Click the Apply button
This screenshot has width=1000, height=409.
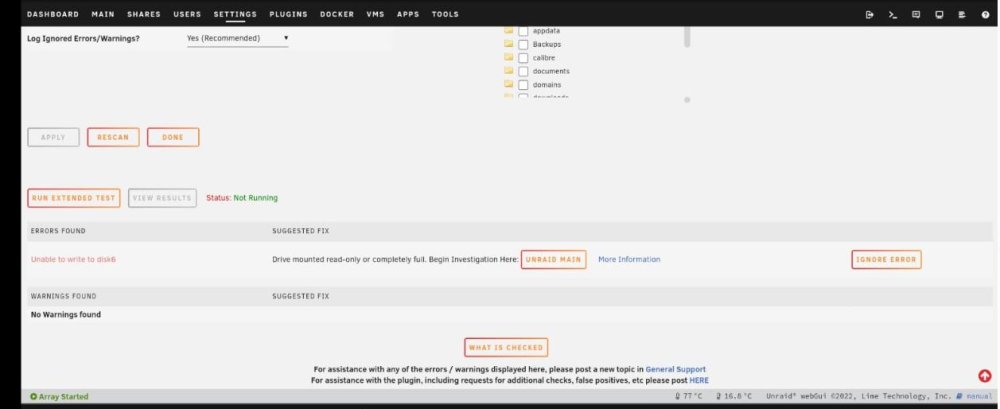pyautogui.click(x=54, y=137)
